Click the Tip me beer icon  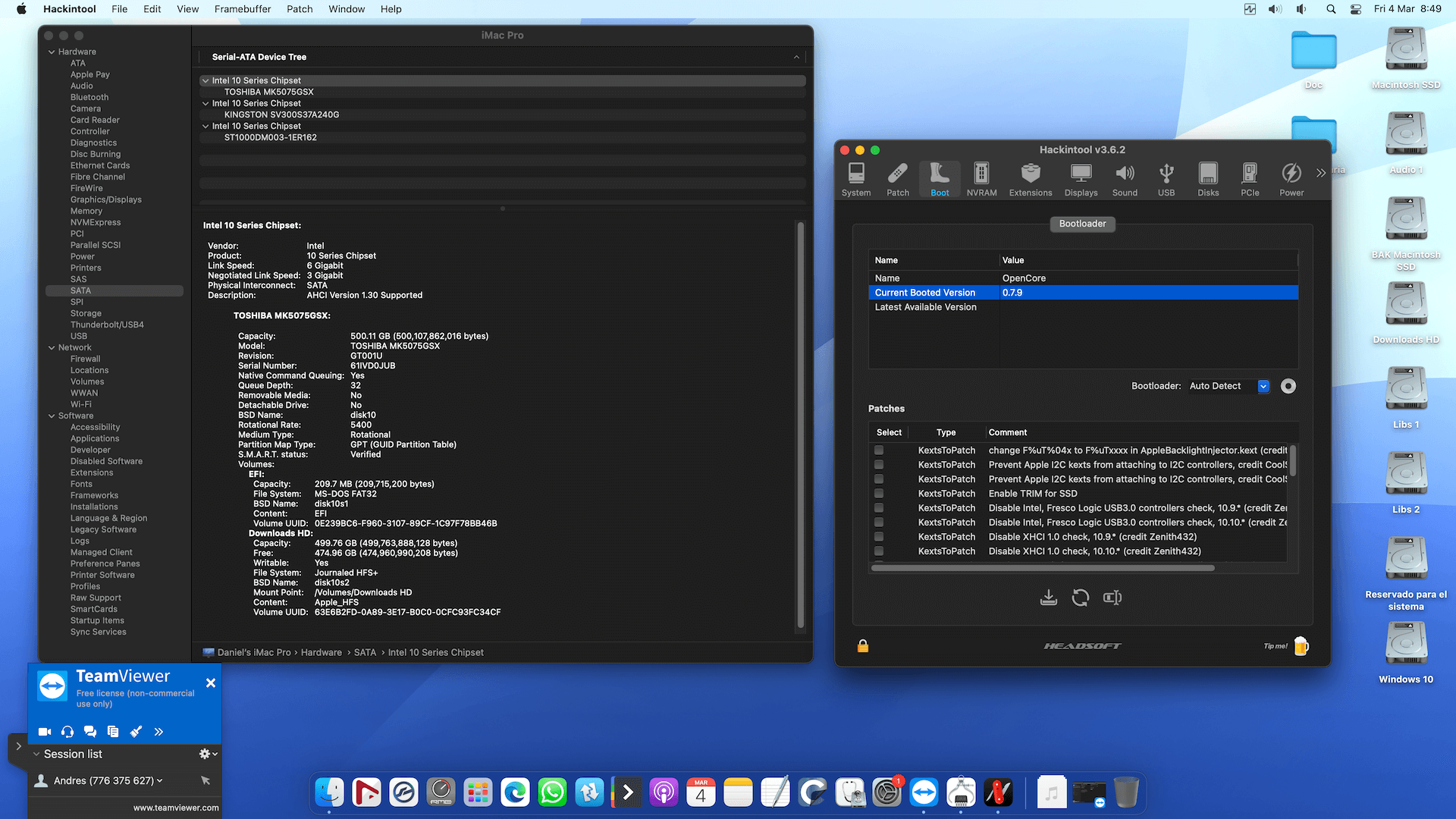tap(1301, 646)
